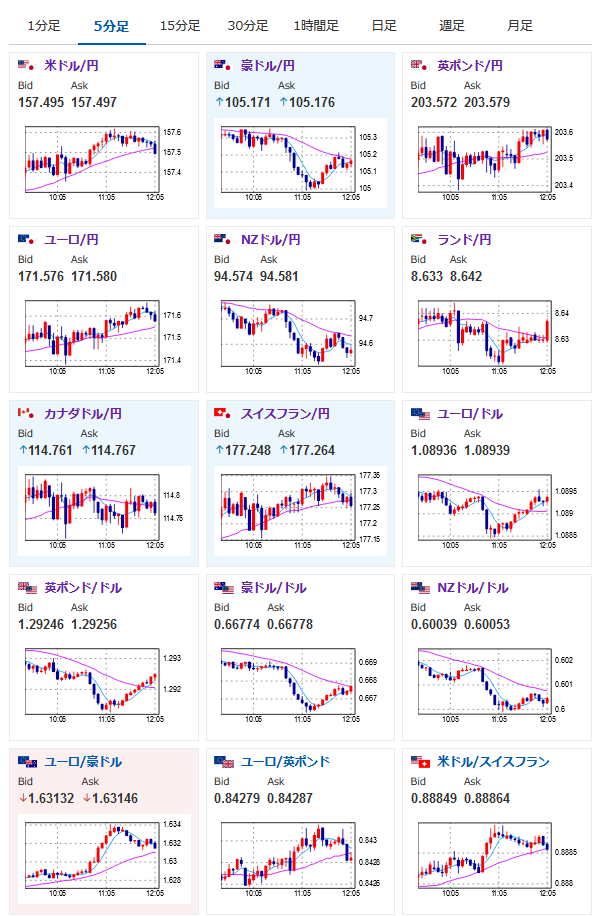Select the 15分足 timeframe tab
Image resolution: width=595 pixels, height=916 pixels.
[x=180, y=26]
